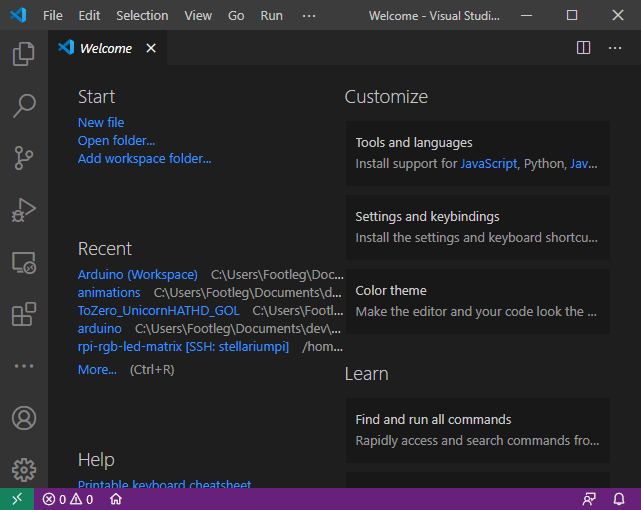Viewport: 641px width, 510px height.
Task: Open recent ToZero_UnicornHATHD_GOL folder
Action: coord(159,311)
